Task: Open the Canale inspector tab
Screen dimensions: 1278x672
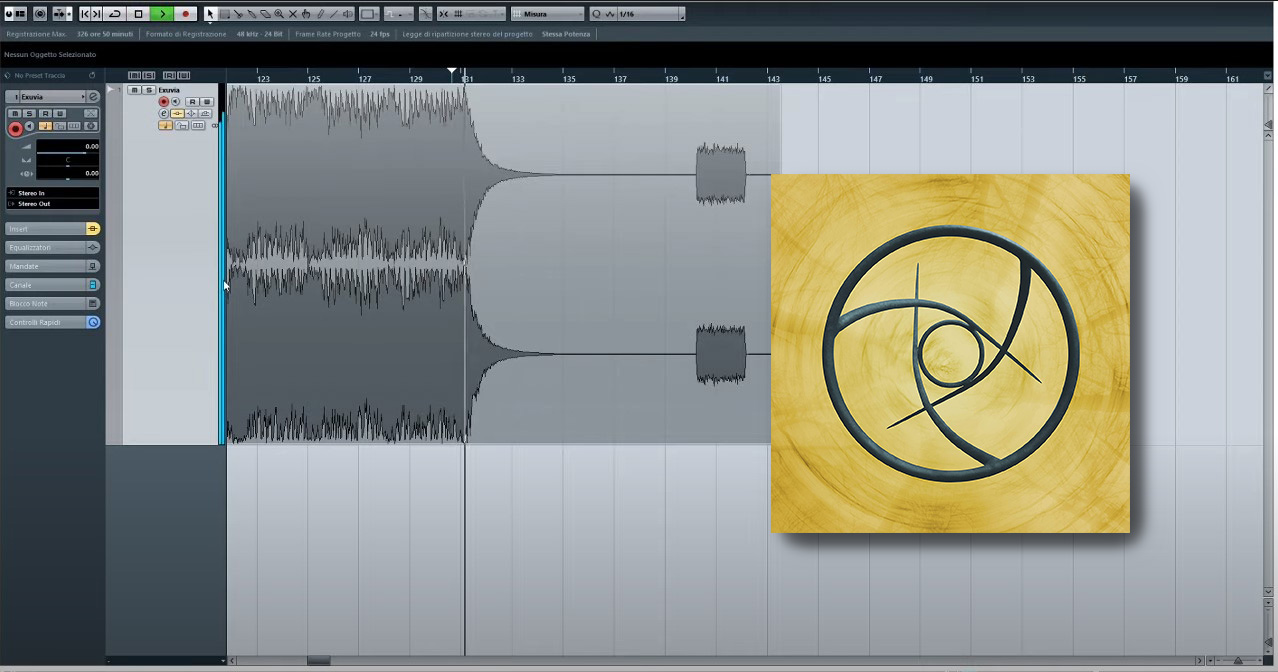Action: tap(46, 285)
